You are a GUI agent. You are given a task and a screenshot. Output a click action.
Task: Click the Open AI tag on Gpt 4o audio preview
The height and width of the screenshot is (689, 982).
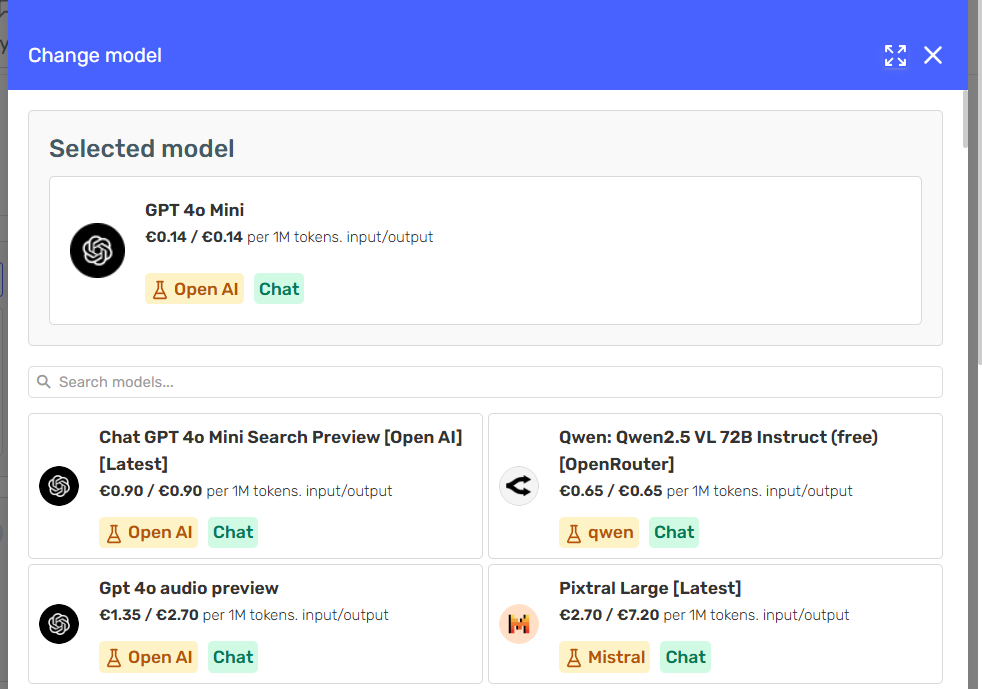148,657
